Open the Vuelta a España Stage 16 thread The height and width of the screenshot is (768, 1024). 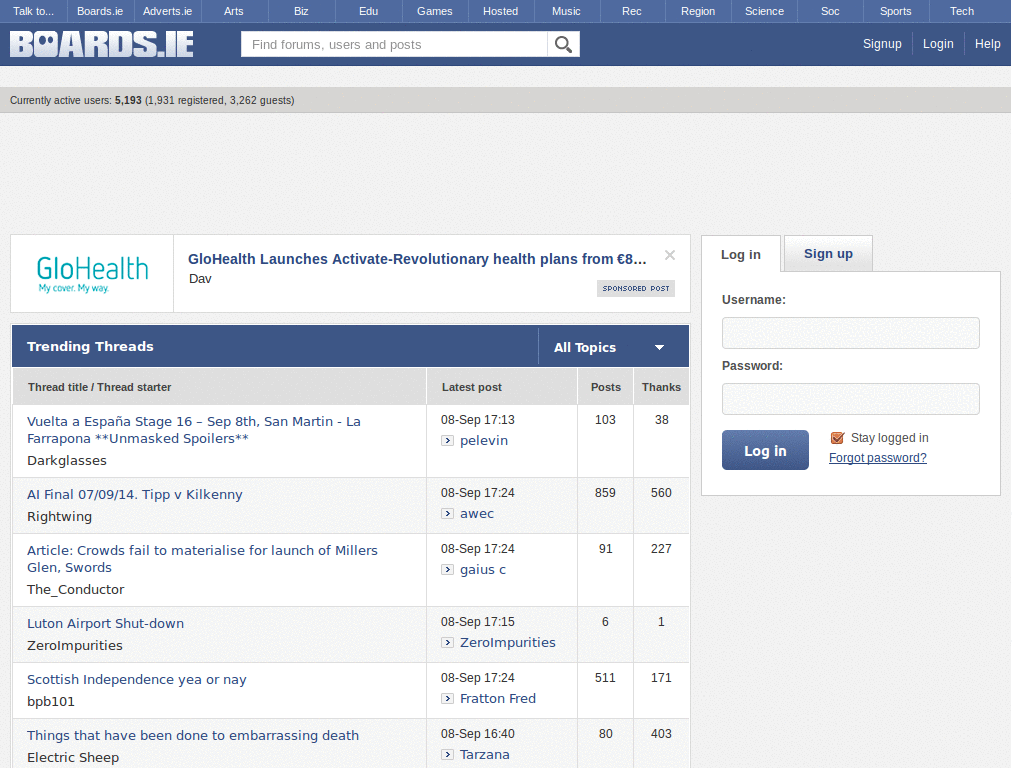pos(194,430)
